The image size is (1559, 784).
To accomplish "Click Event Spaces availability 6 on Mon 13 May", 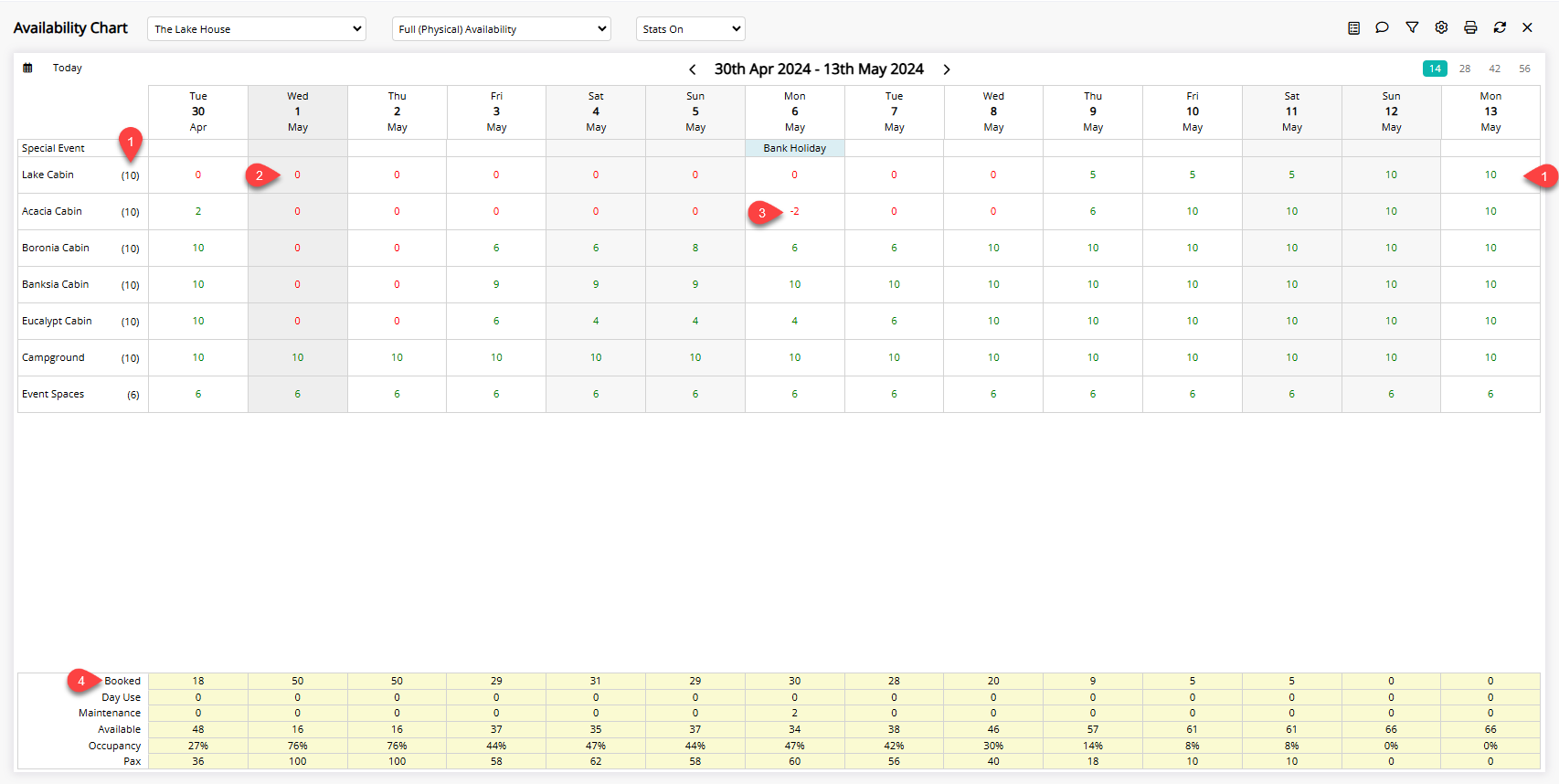I will [x=1490, y=394].
